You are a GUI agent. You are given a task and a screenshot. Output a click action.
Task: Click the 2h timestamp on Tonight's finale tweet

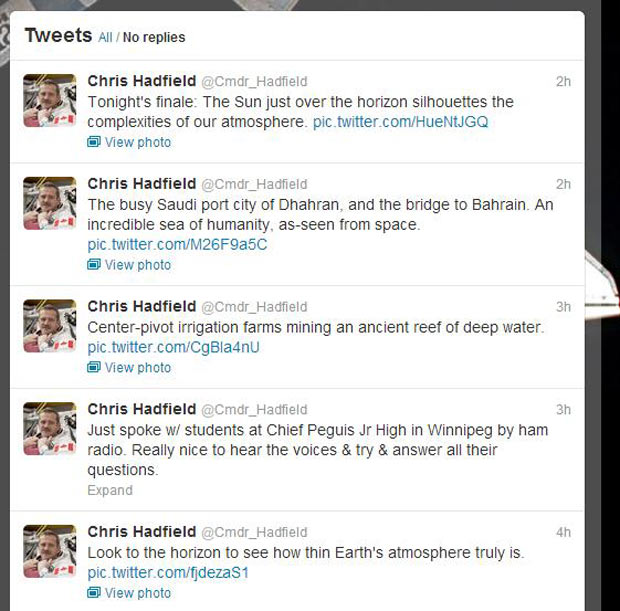[563, 81]
